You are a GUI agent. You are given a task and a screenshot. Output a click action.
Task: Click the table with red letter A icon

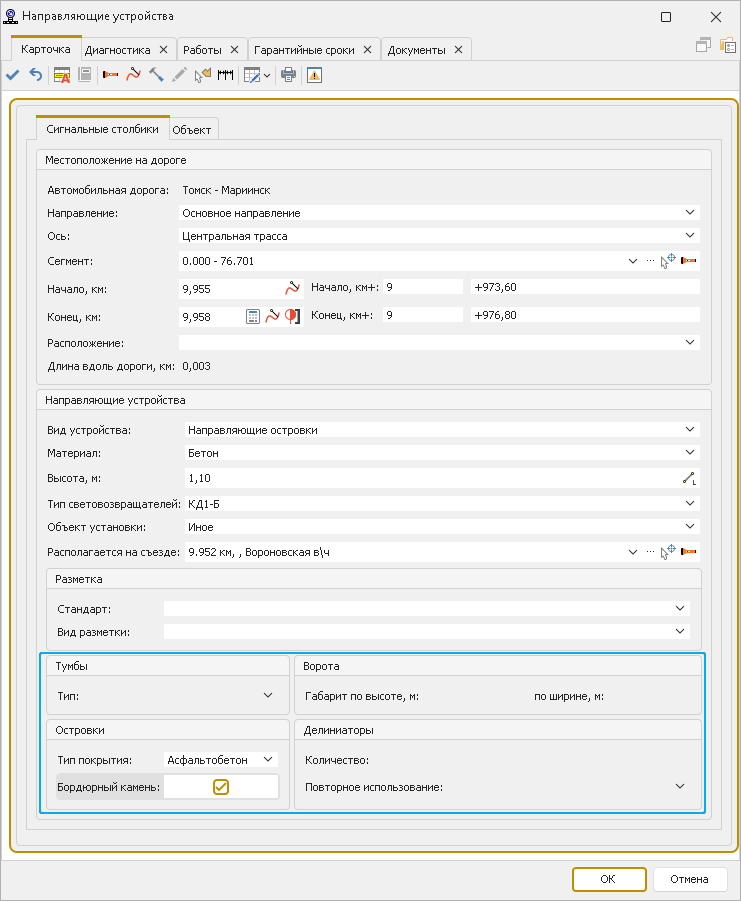pyautogui.click(x=61, y=75)
